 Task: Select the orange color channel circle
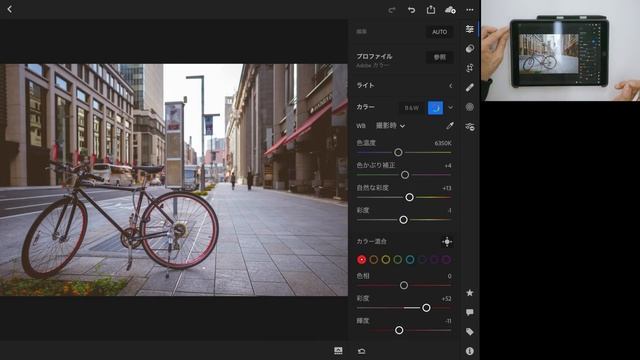(x=373, y=260)
